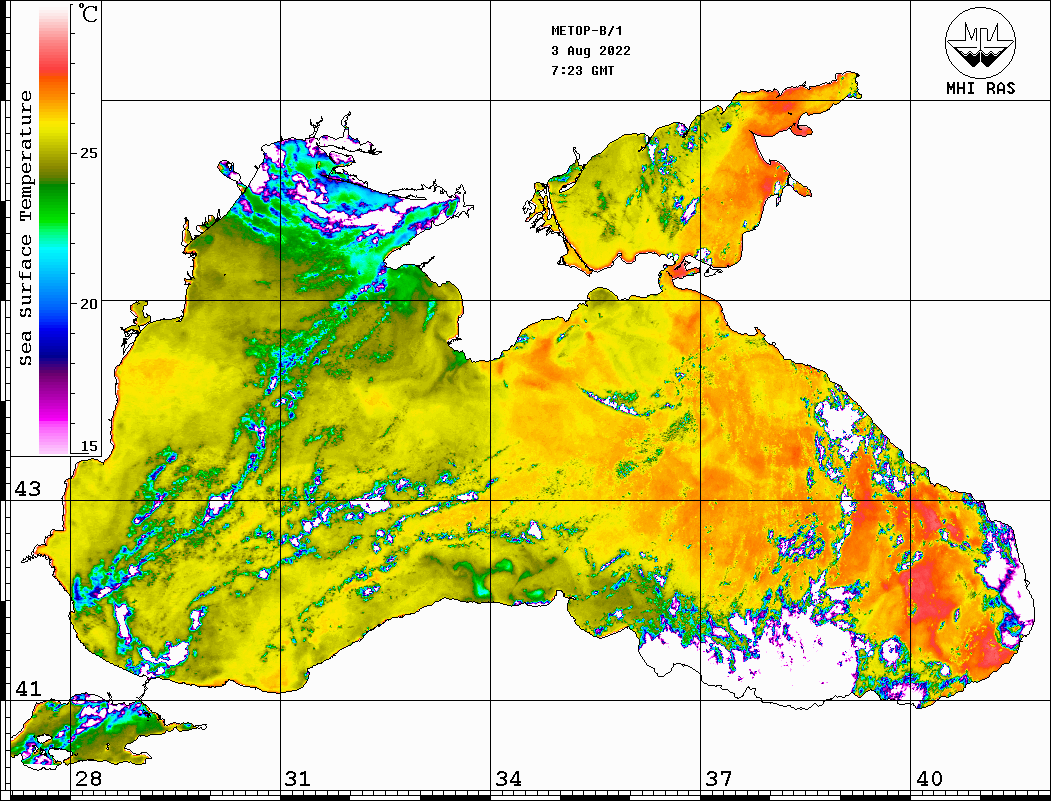Viewport: 1051px width, 801px height.
Task: Click the '7:23 GMT' time text
Action: coord(583,71)
